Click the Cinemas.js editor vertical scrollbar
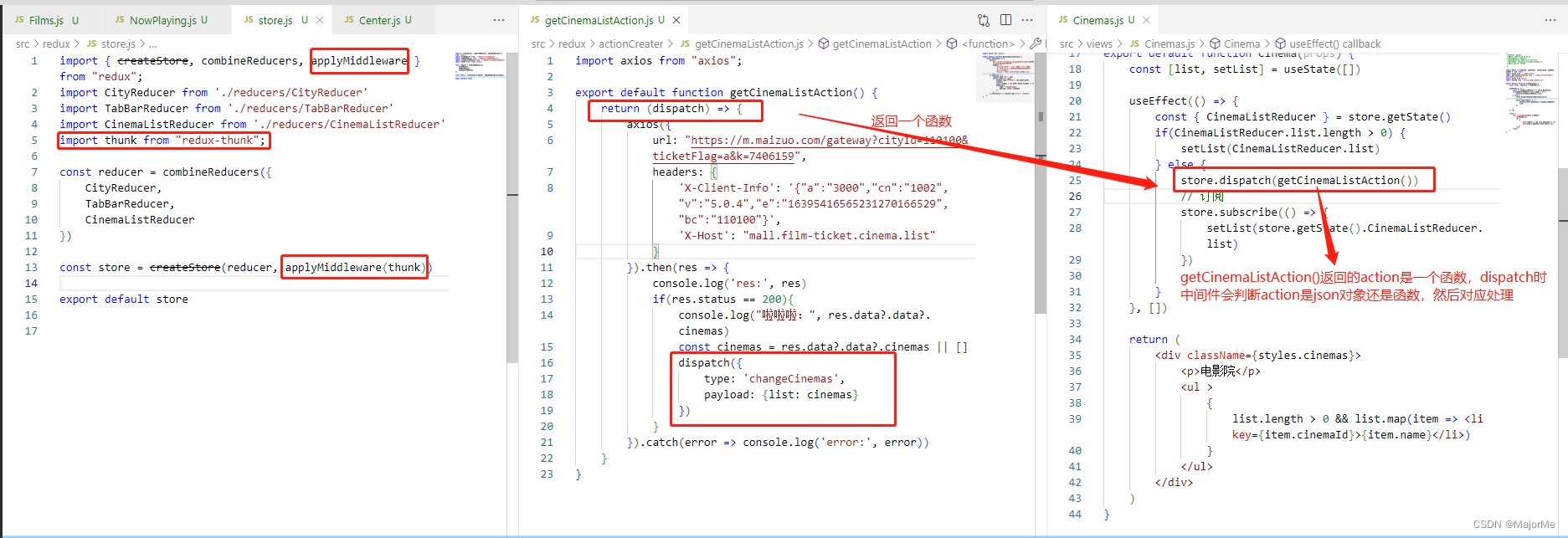Screen dimensions: 1568x538 click(x=1562, y=263)
